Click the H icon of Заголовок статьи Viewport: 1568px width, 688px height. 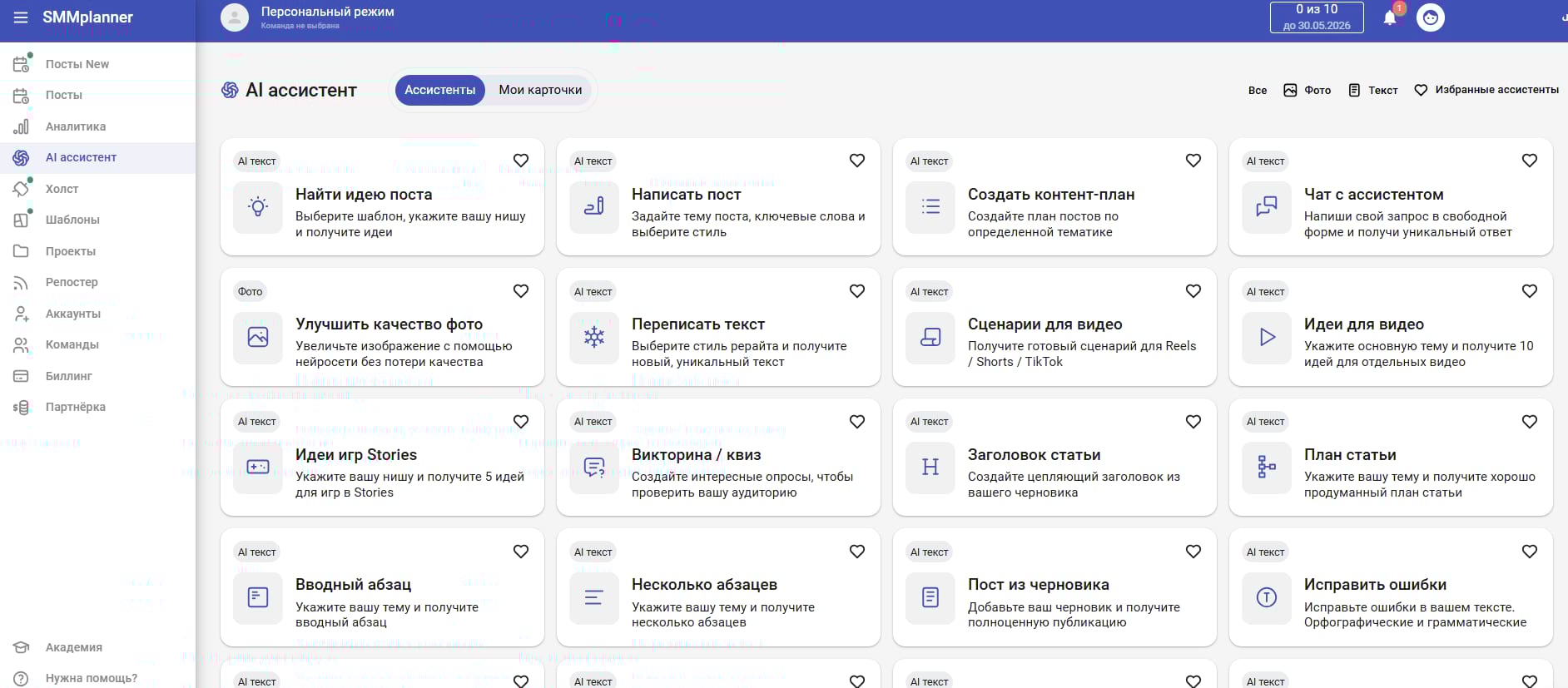coord(930,468)
